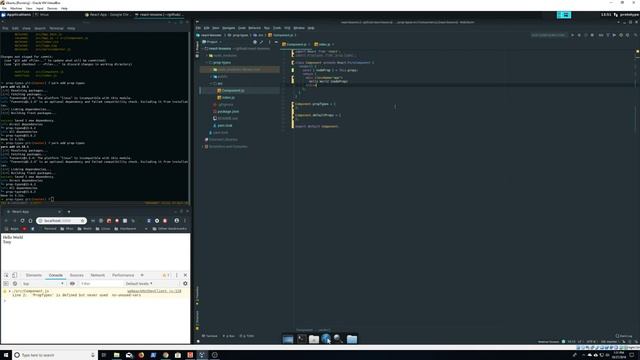Expand the Component.js warning message arrow
Viewport: 640px width, 360px height.
[x=10, y=291]
